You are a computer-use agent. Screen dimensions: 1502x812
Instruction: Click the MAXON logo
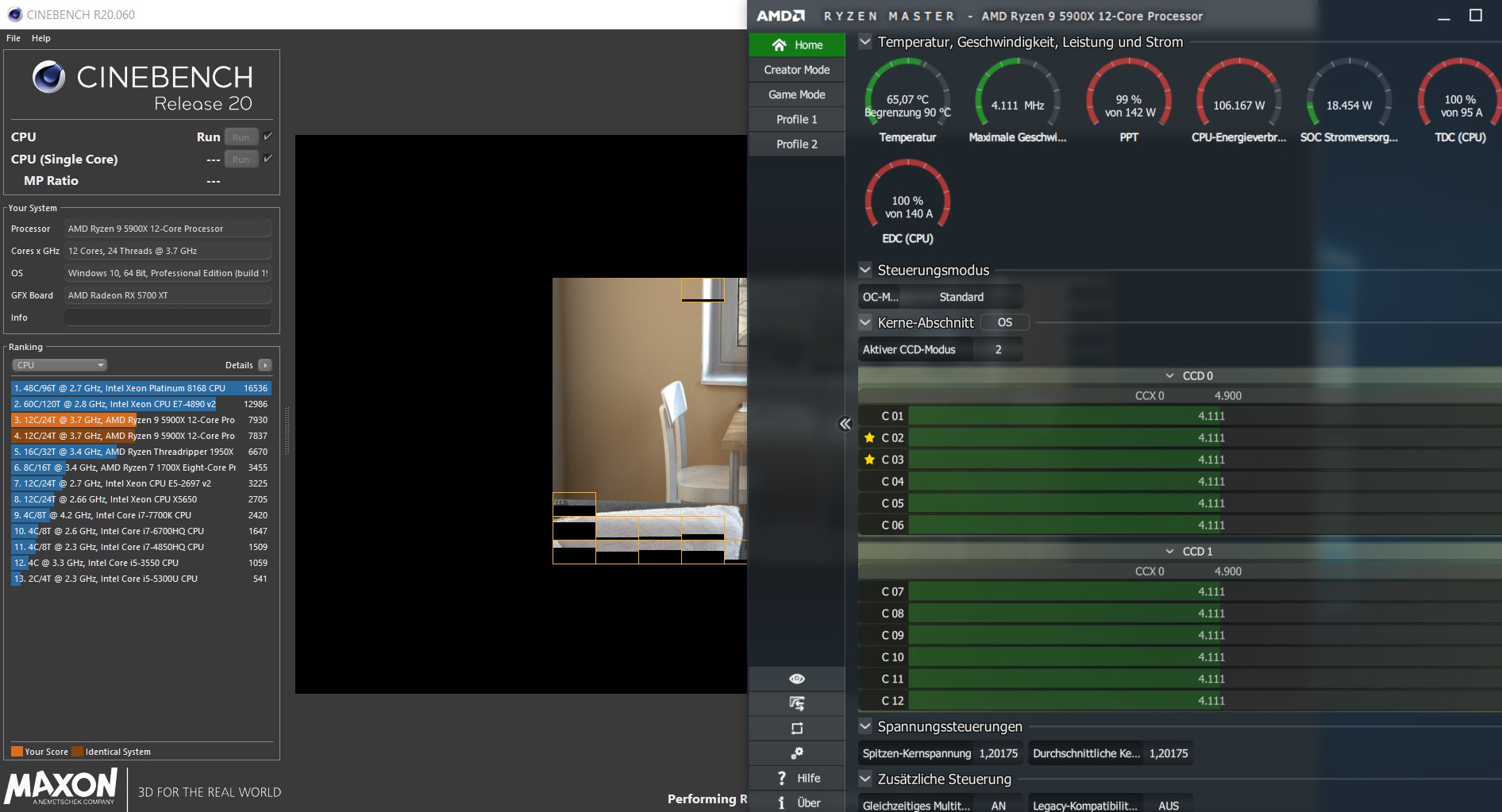pos(61,787)
